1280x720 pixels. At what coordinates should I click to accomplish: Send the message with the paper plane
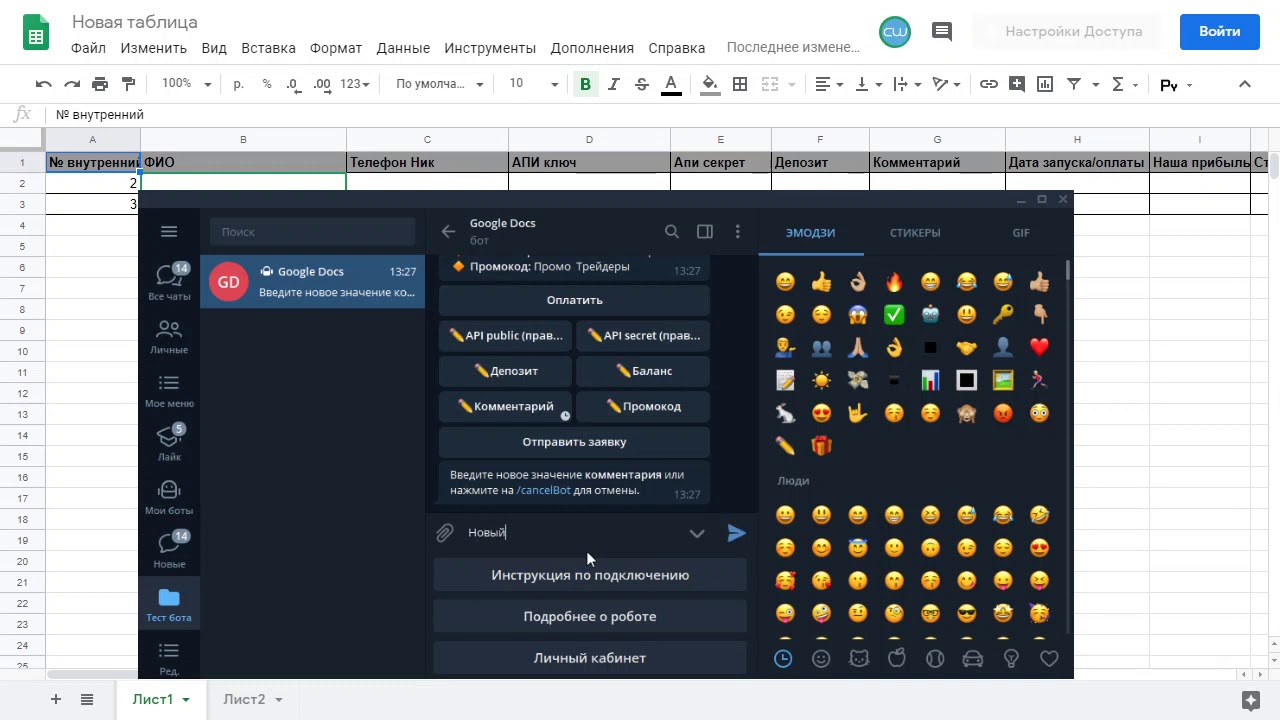[736, 533]
